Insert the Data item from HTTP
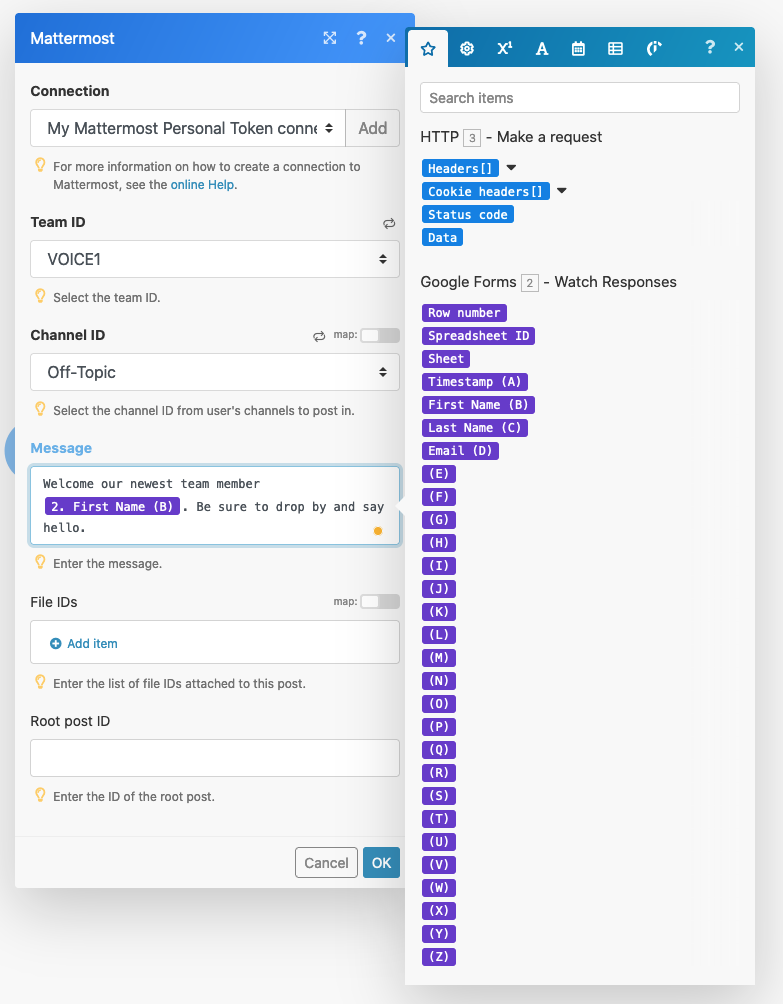 point(442,238)
